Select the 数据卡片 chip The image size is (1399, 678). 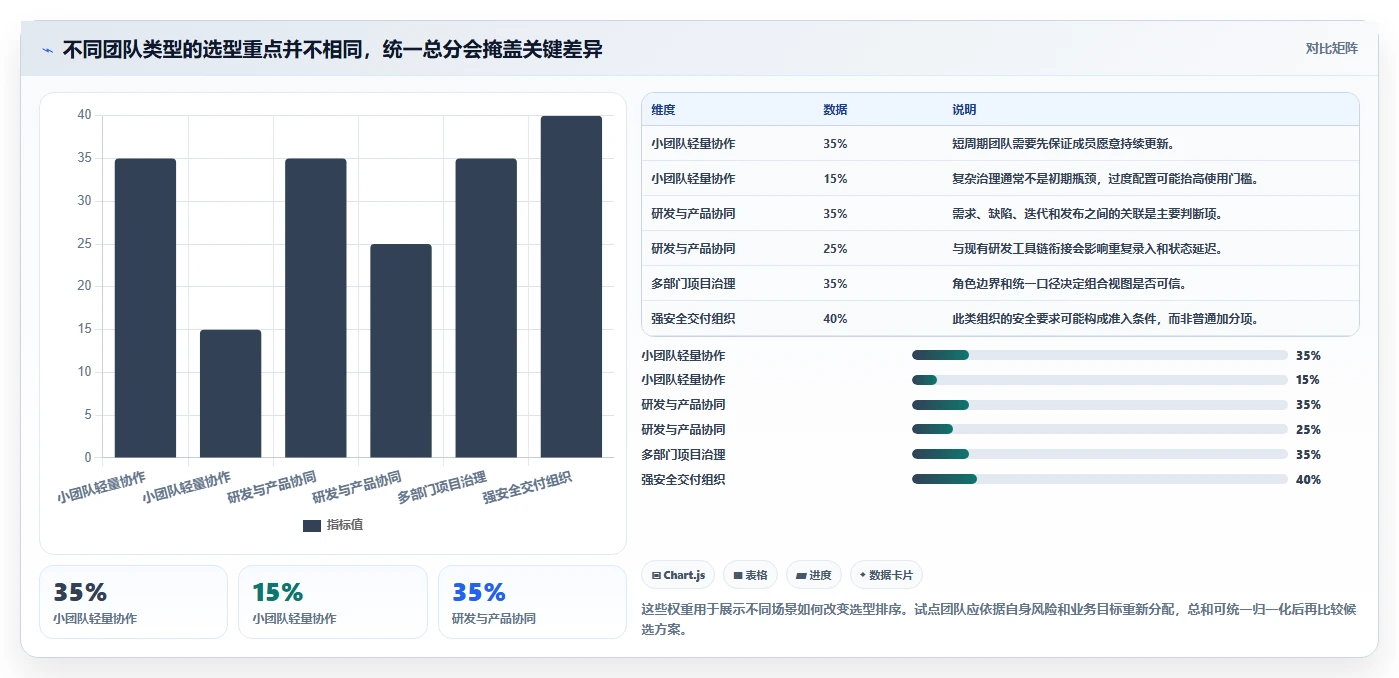coord(886,575)
